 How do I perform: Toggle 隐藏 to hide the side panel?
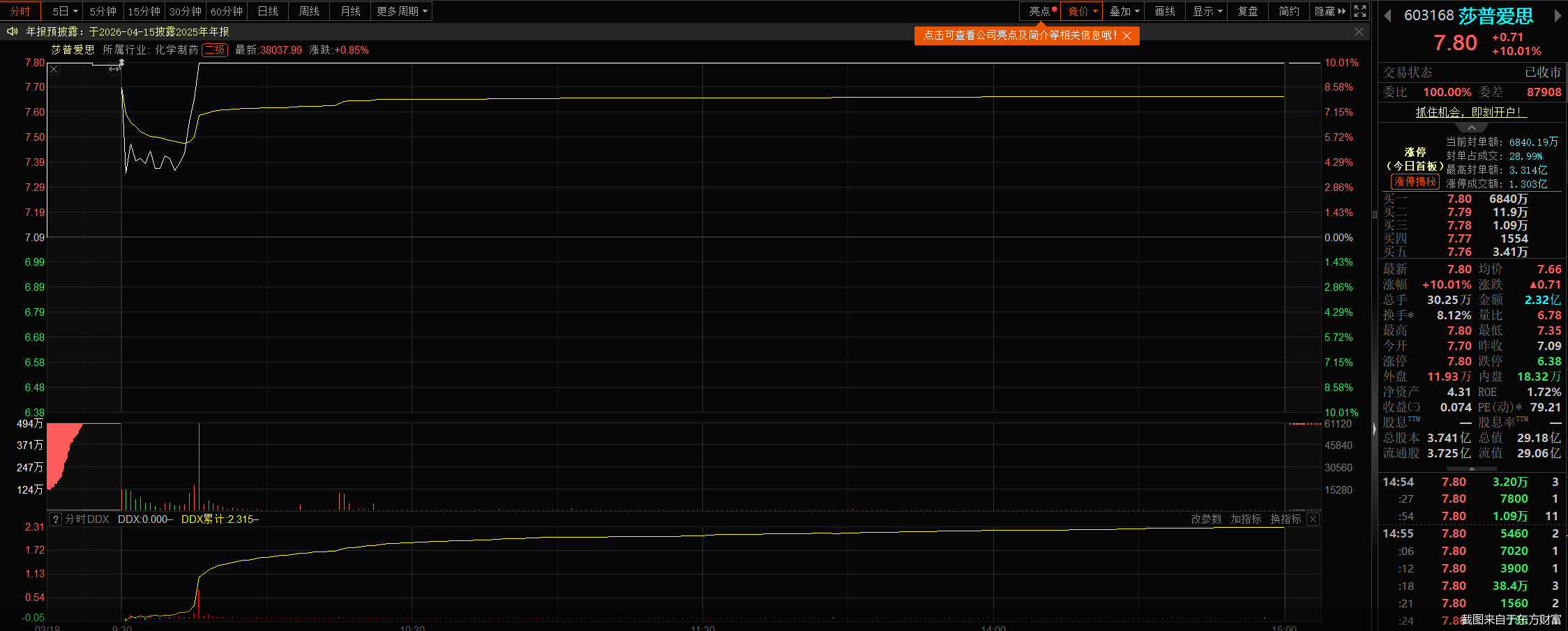1329,11
